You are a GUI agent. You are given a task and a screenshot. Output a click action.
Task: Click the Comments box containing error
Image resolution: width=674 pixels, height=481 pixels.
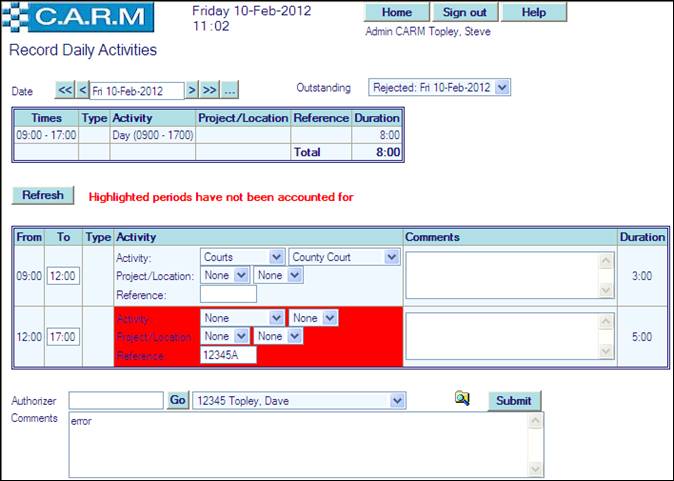click(307, 444)
